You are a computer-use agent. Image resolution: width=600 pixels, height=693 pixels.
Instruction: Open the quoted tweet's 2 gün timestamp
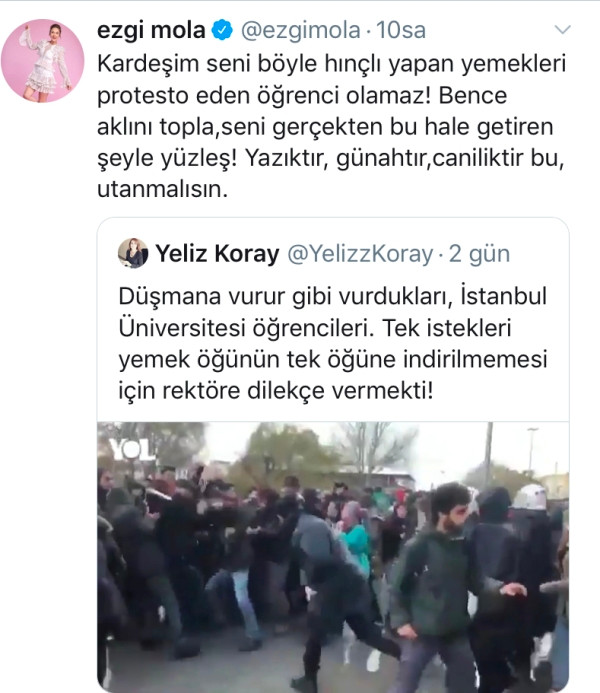click(479, 254)
